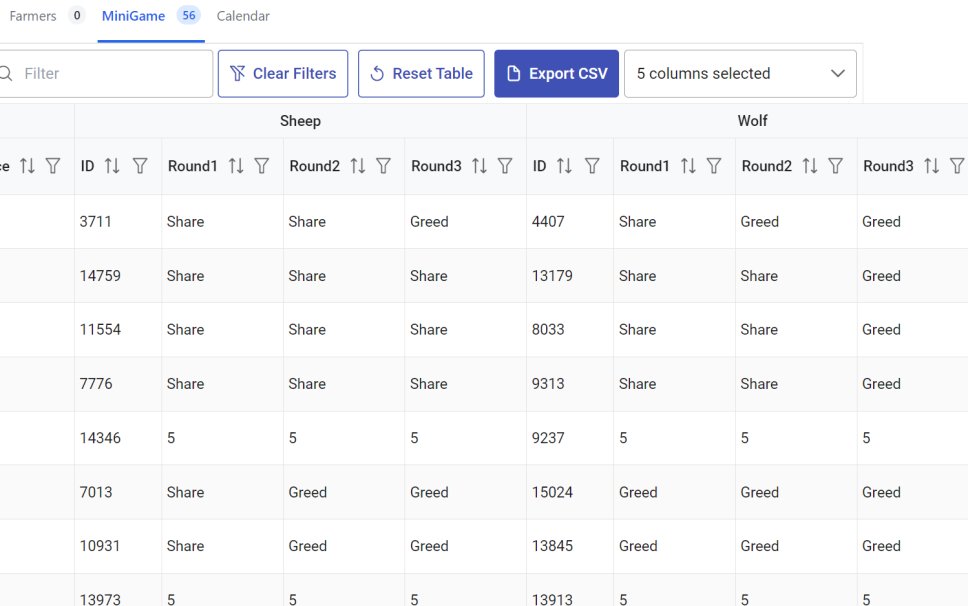Export table with Export CSV

[556, 73]
